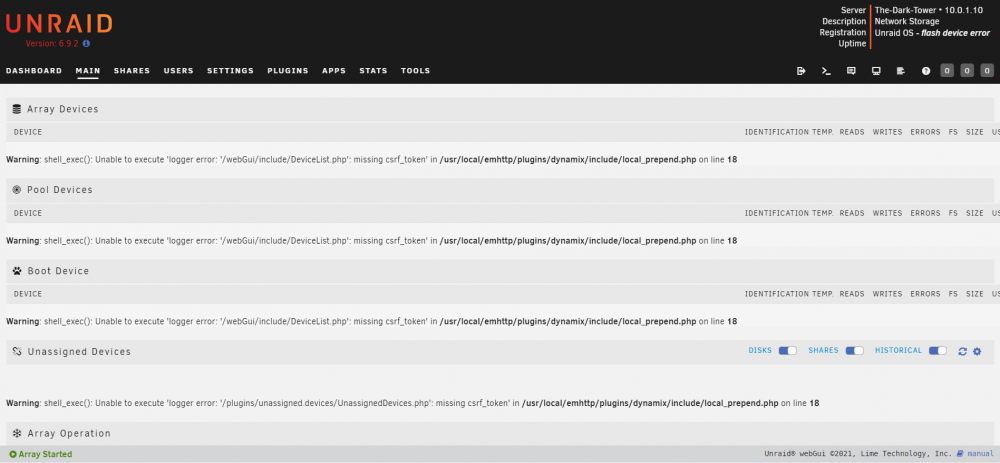
Task: Open the manual link in footer
Action: point(980,454)
